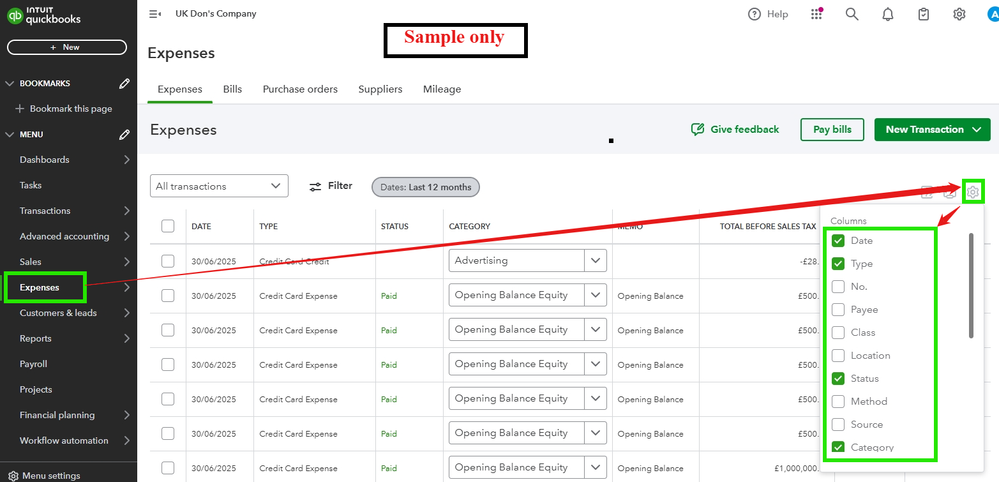Click the Pay bills button

[832, 129]
